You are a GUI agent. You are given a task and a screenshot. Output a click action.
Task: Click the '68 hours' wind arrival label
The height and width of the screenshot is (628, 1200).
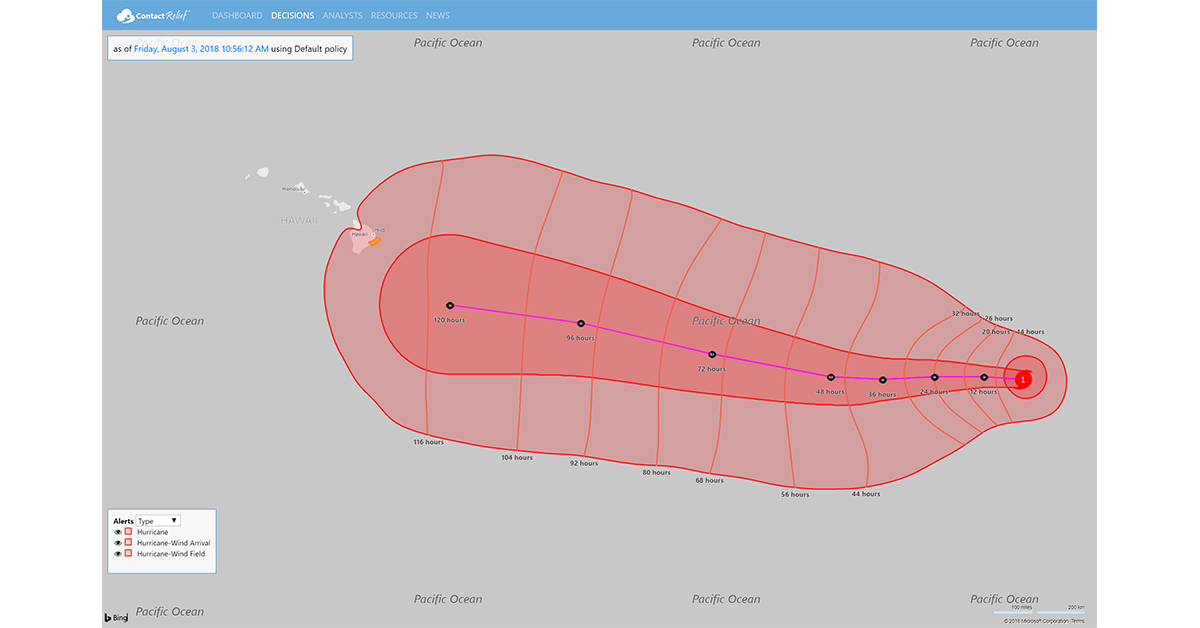pyautogui.click(x=709, y=481)
